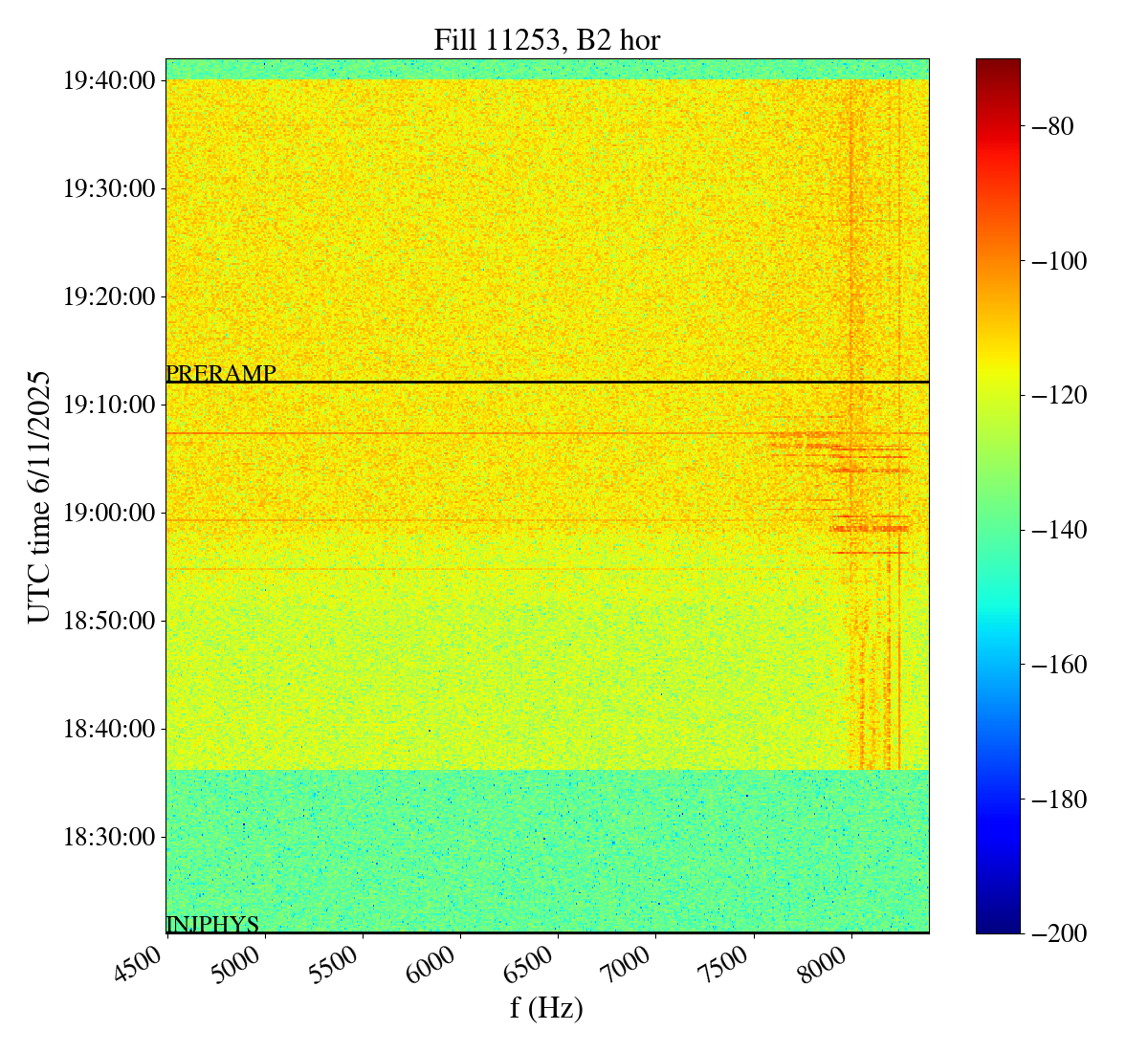Click the "f (Hz)" x-axis label
Viewport: 1148px width, 1052px height.
click(546, 1007)
